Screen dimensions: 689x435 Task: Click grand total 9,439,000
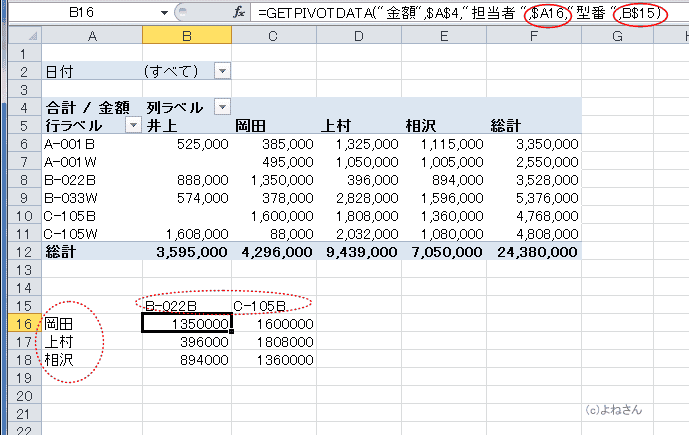[x=362, y=252]
